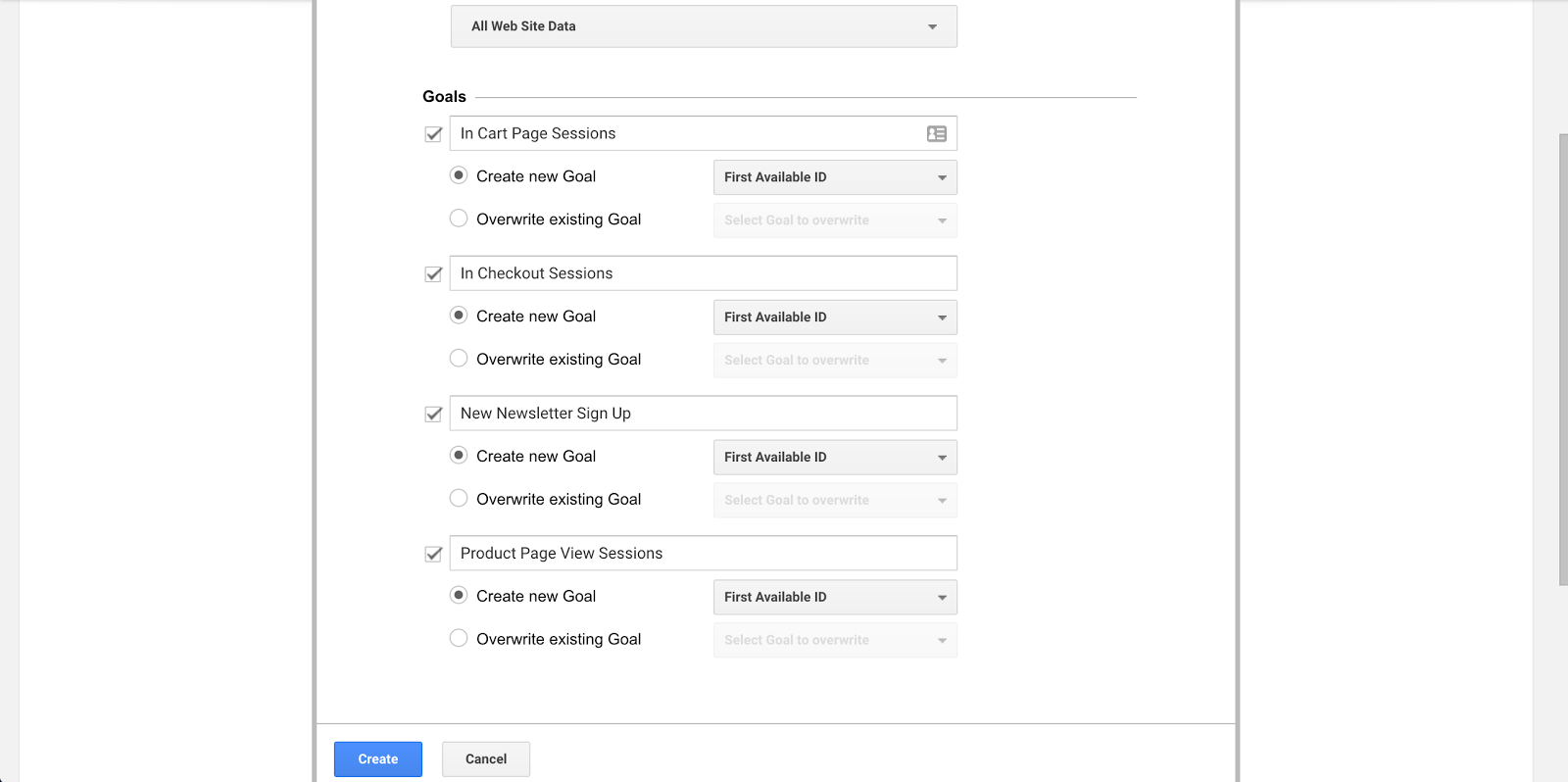1568x782 pixels.
Task: Click the New Newsletter Sign Up name field
Action: [703, 414]
